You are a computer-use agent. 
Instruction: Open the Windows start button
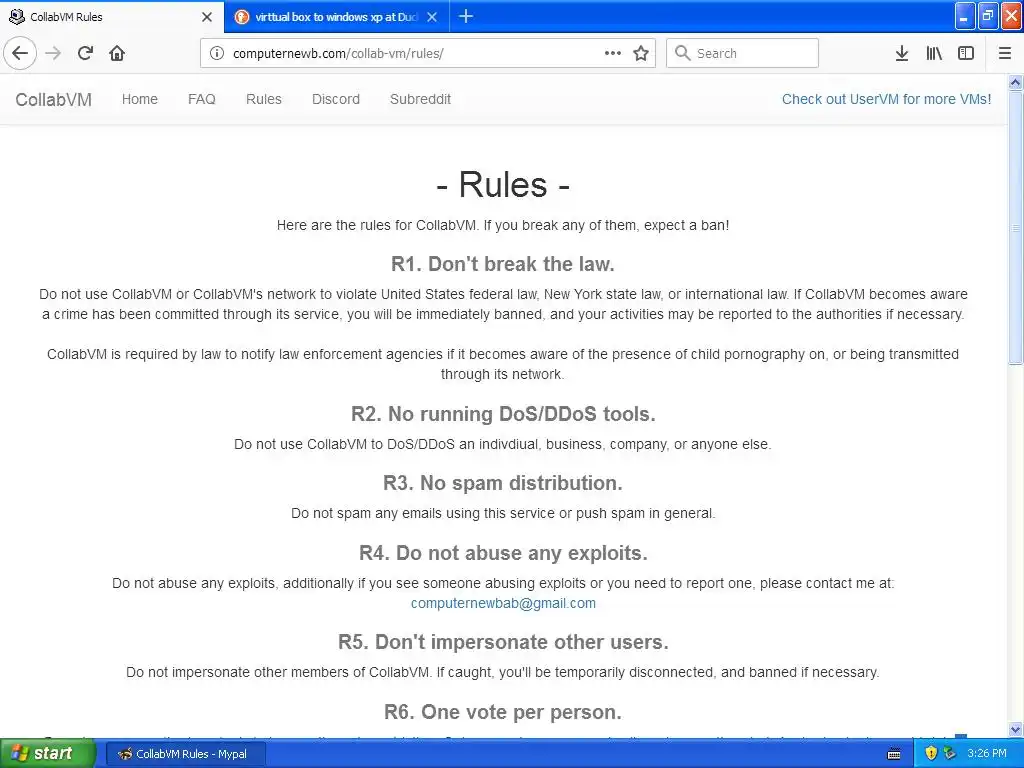click(47, 754)
